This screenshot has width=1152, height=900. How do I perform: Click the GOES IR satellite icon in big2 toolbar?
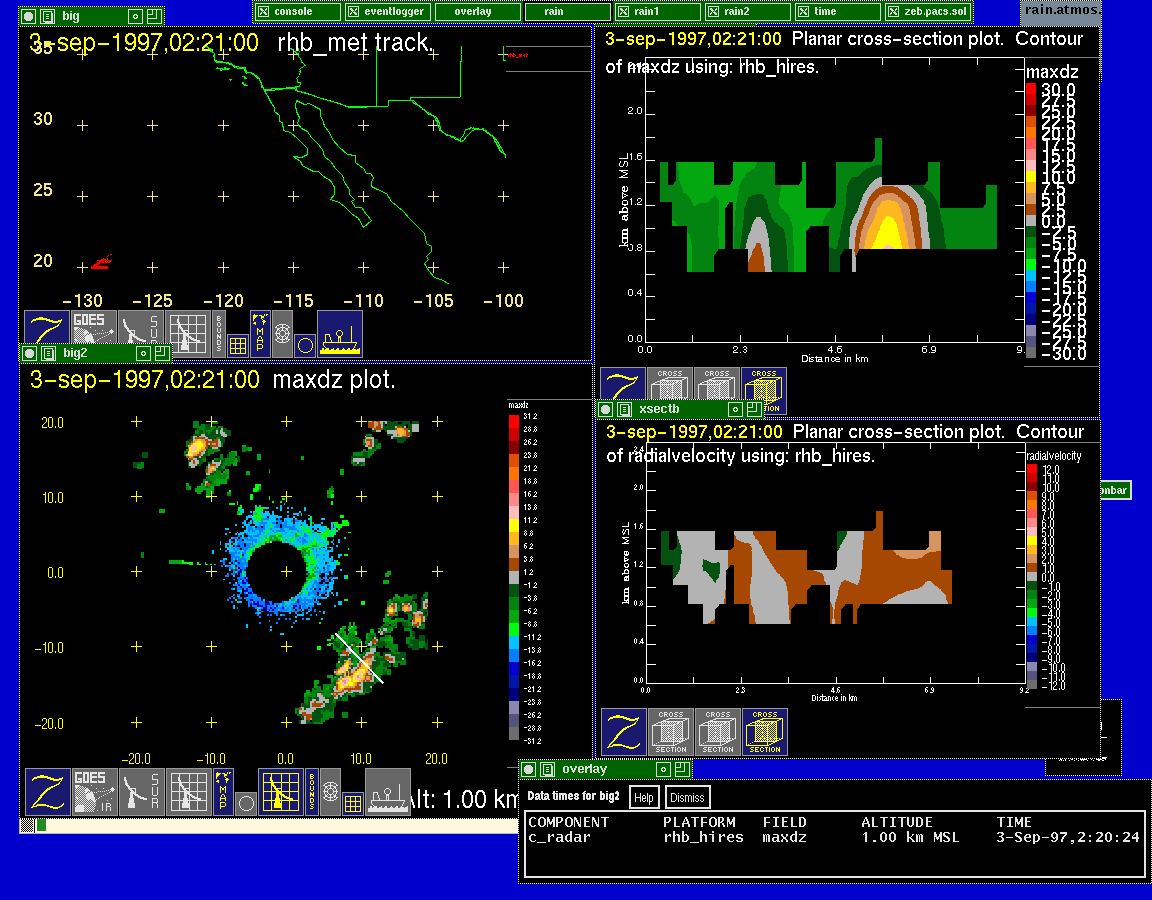(x=95, y=791)
